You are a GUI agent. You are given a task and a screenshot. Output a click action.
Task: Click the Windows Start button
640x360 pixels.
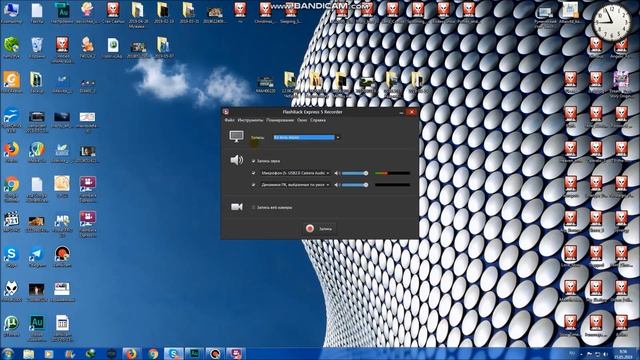(x=8, y=353)
